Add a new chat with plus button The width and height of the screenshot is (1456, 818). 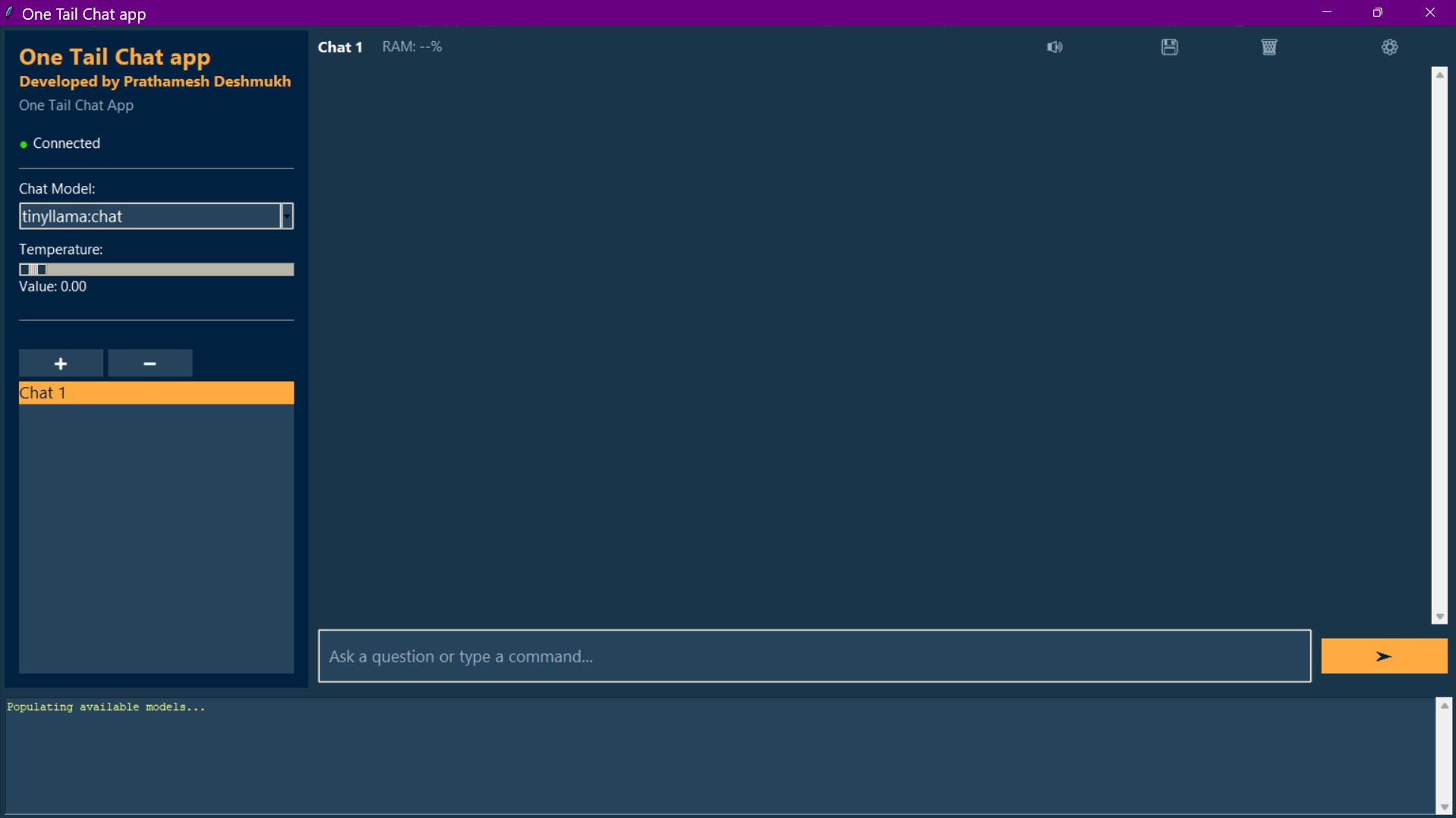pos(61,363)
